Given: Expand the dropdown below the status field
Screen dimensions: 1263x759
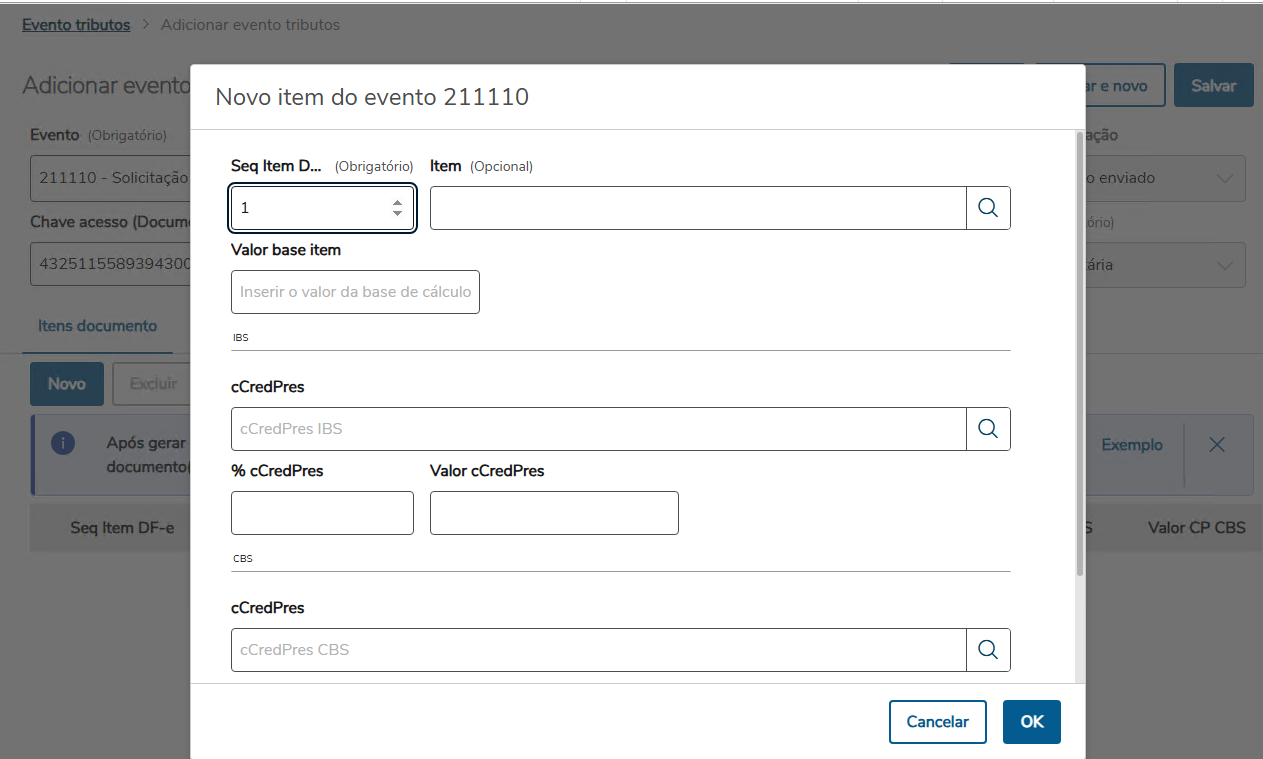Looking at the screenshot, I should pyautogui.click(x=1224, y=266).
